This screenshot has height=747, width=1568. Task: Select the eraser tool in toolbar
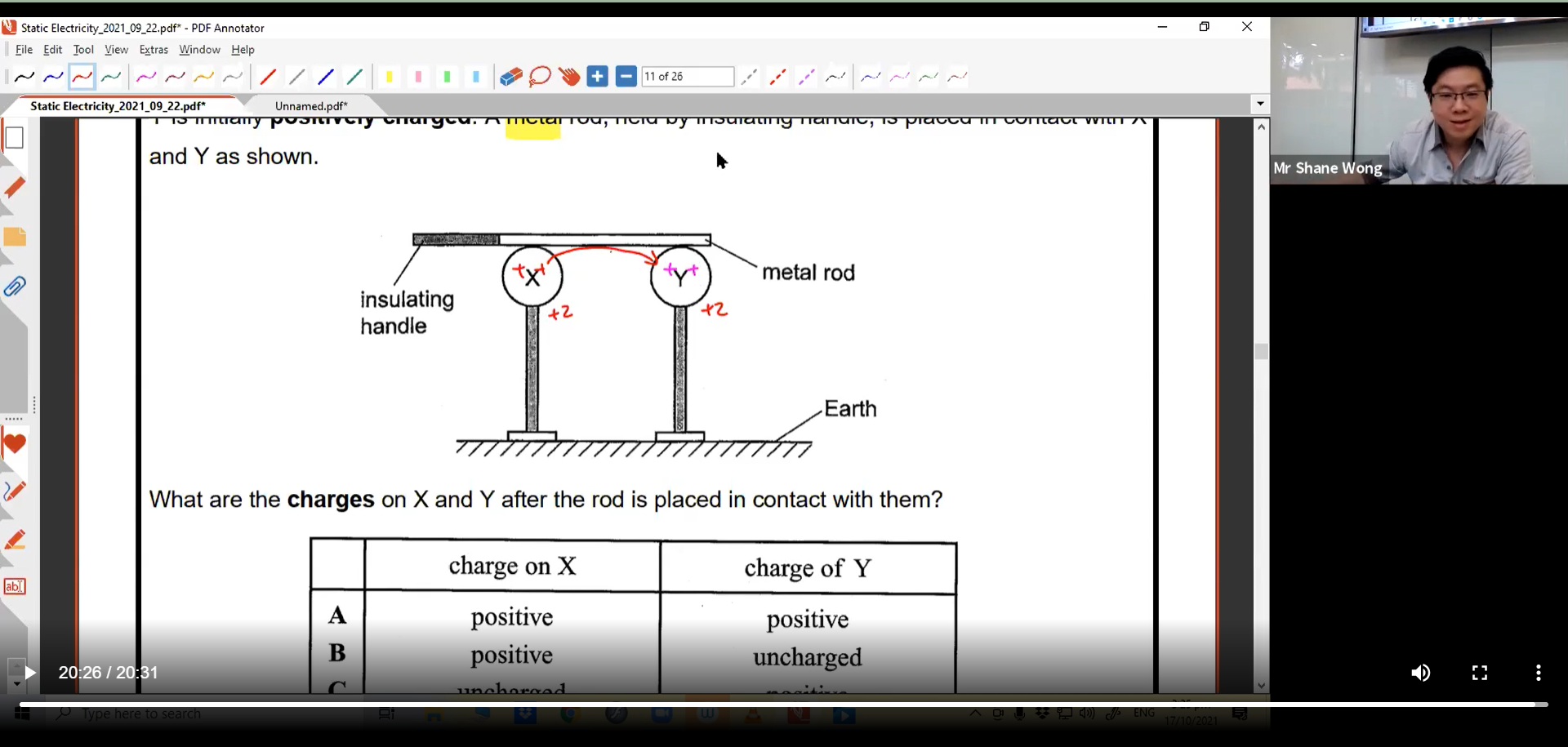click(x=510, y=77)
